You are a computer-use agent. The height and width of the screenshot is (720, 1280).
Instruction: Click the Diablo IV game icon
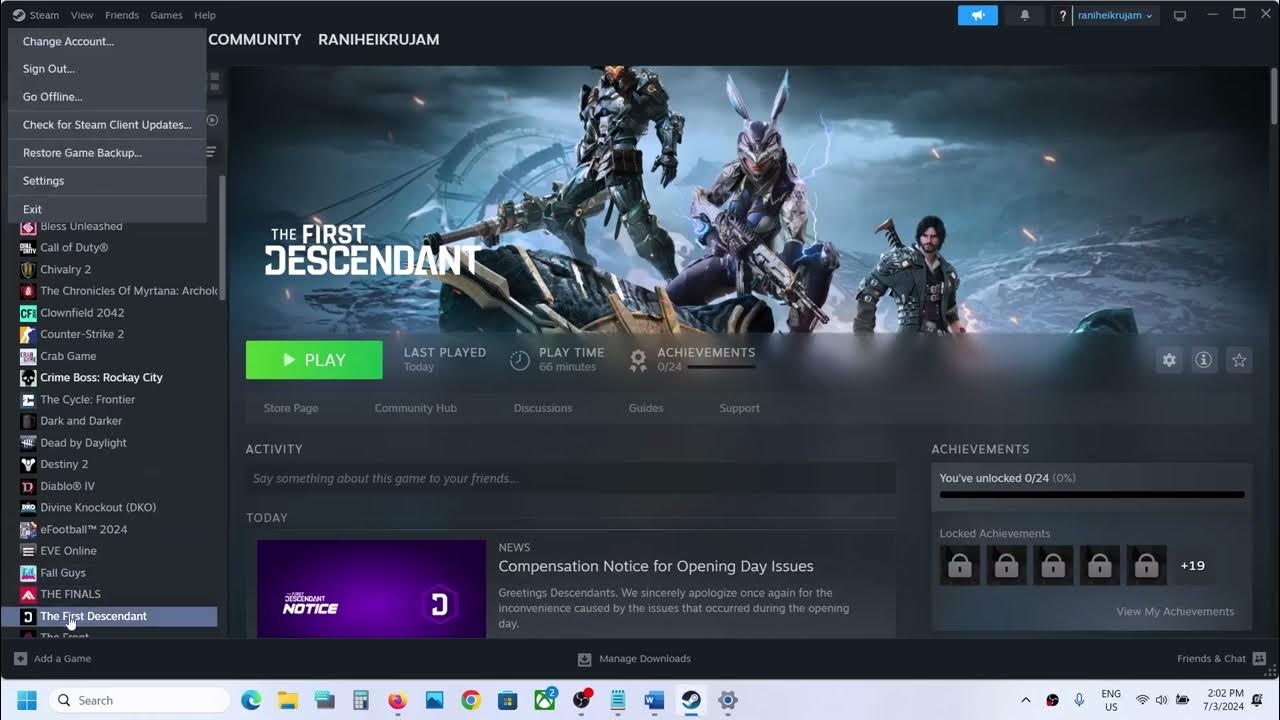(28, 486)
